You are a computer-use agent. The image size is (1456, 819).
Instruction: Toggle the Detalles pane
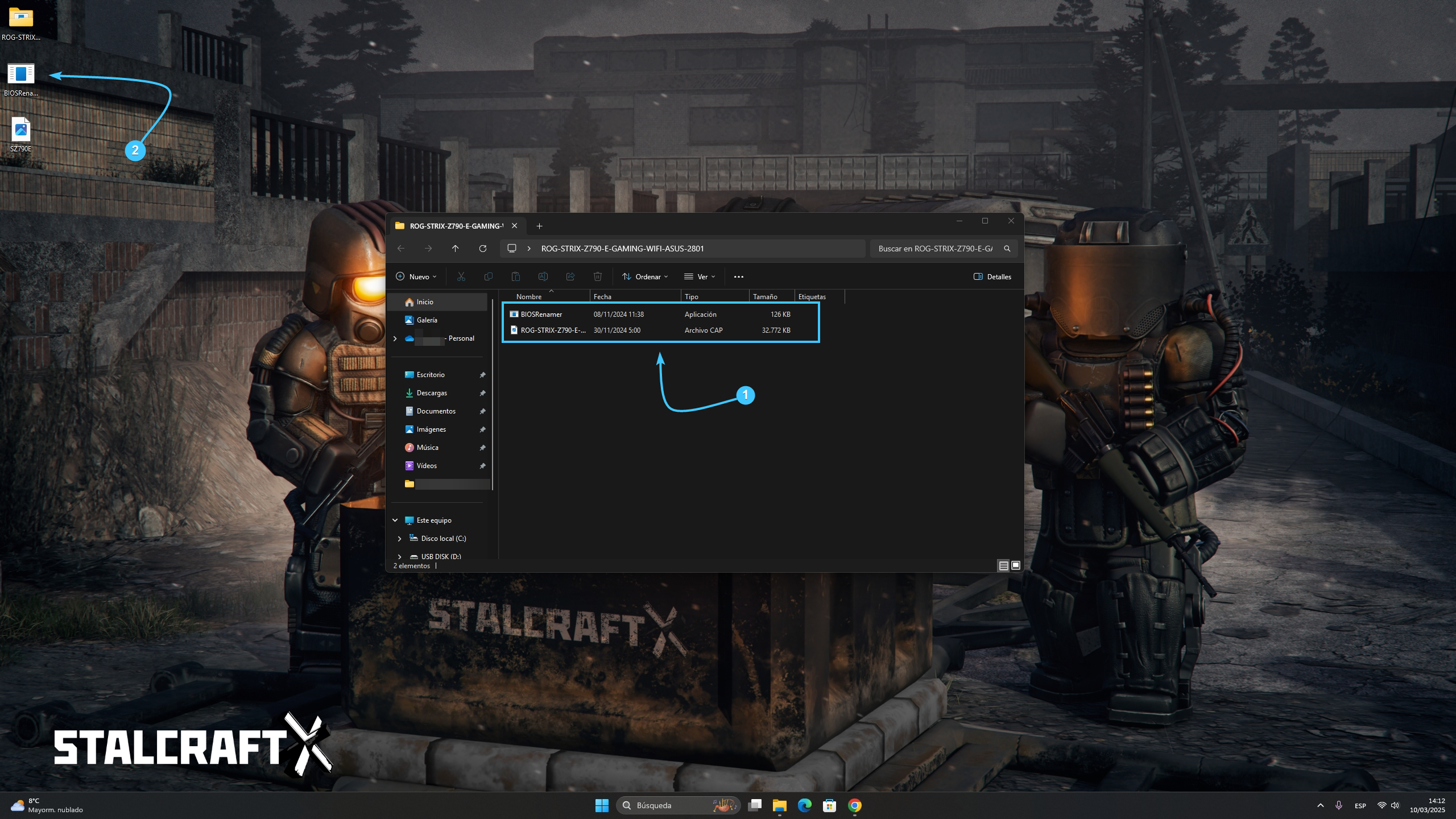coord(993,277)
